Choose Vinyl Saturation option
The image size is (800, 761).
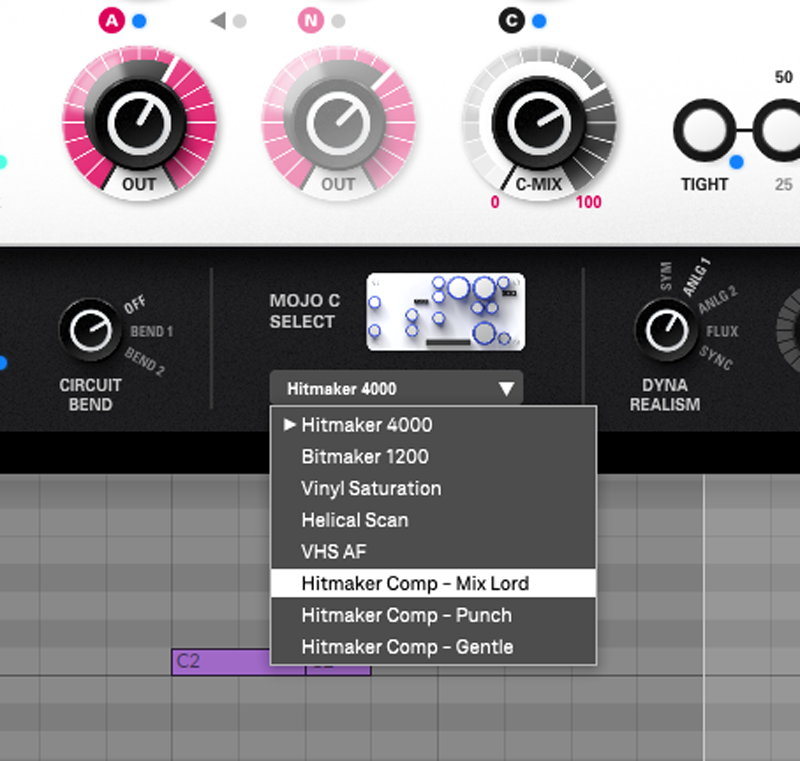433,488
